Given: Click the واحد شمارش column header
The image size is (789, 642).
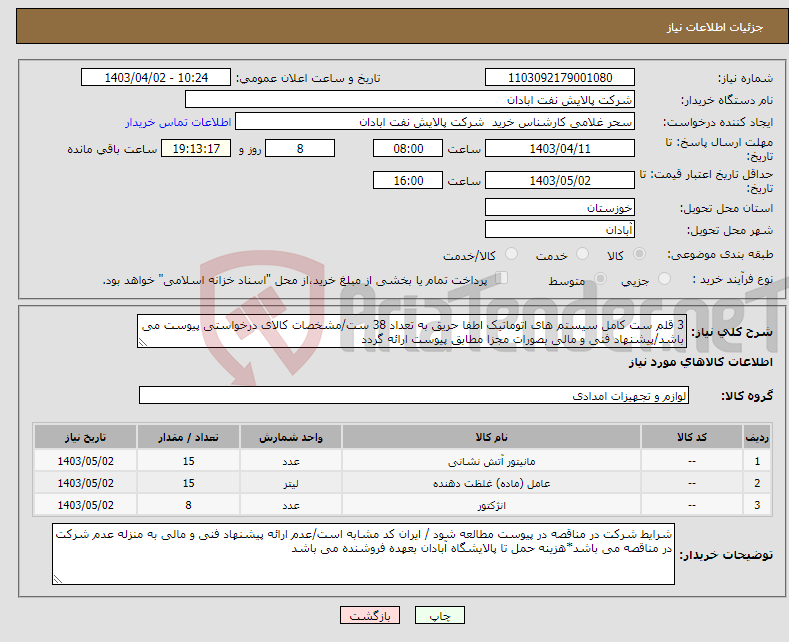Looking at the screenshot, I should coord(290,437).
